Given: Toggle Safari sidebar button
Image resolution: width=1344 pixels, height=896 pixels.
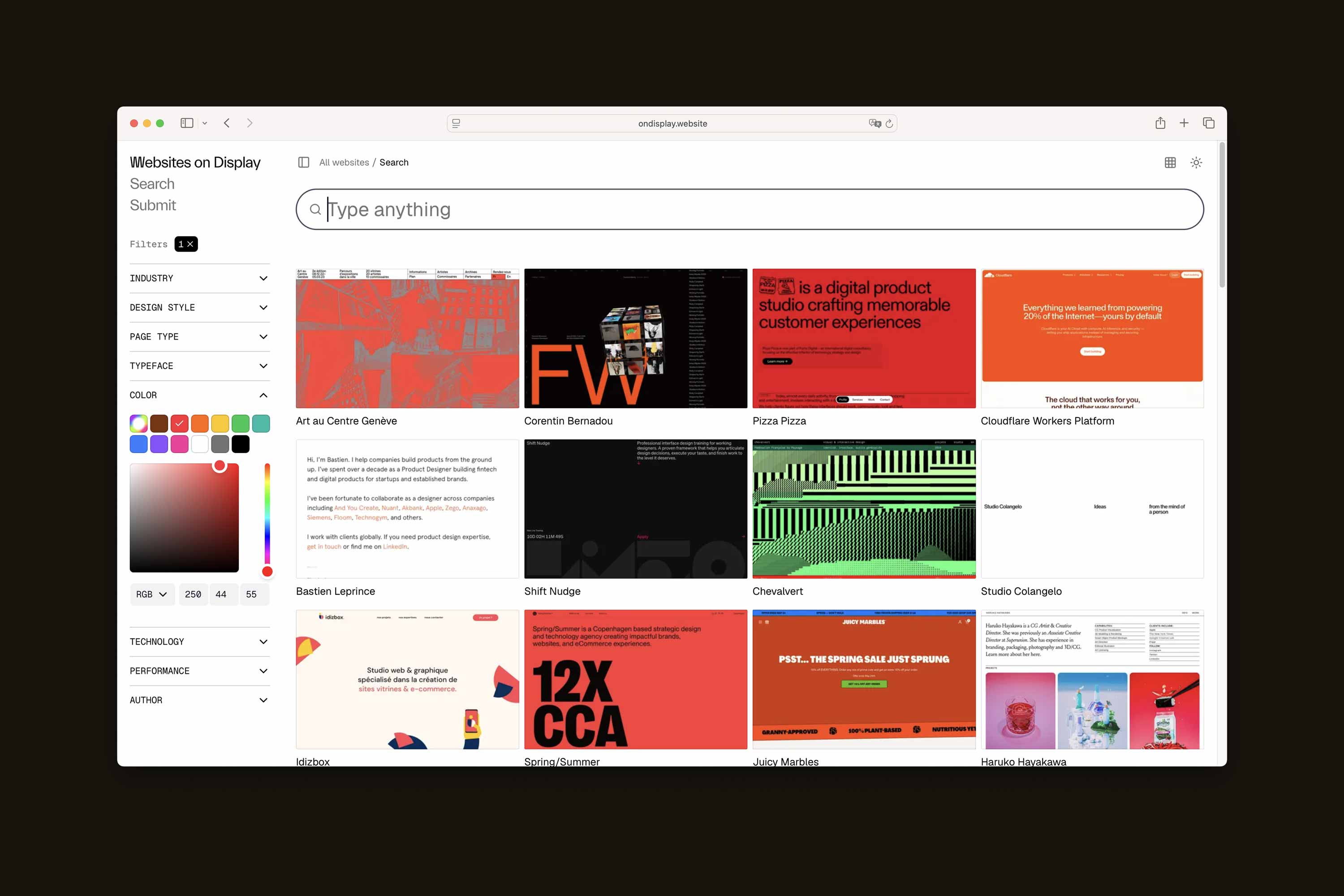Looking at the screenshot, I should click(x=187, y=123).
